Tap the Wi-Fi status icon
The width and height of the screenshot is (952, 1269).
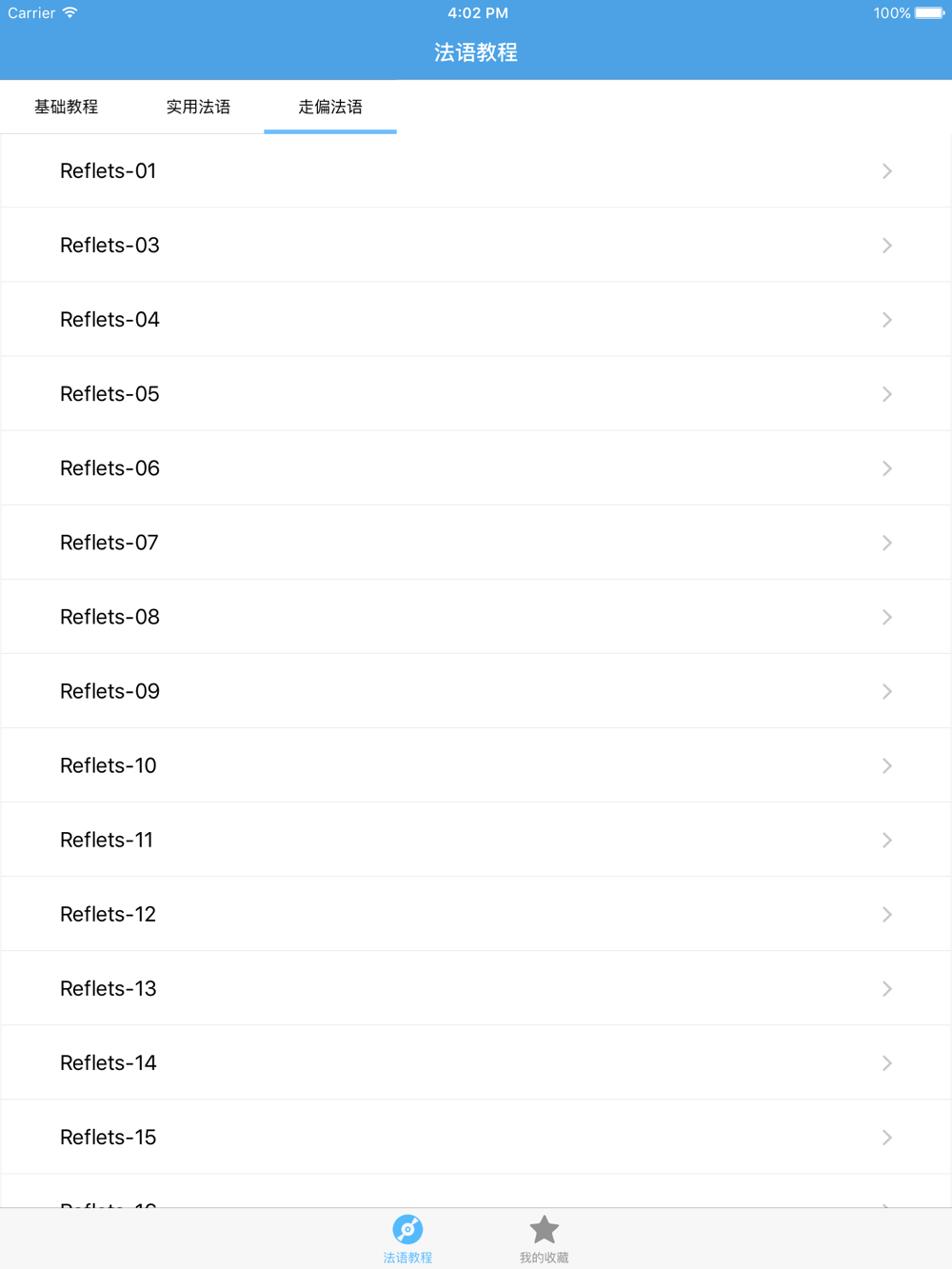point(69,12)
